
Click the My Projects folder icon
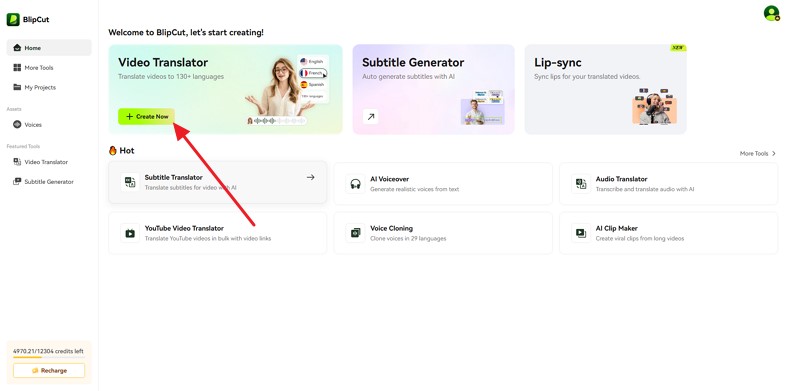click(17, 87)
